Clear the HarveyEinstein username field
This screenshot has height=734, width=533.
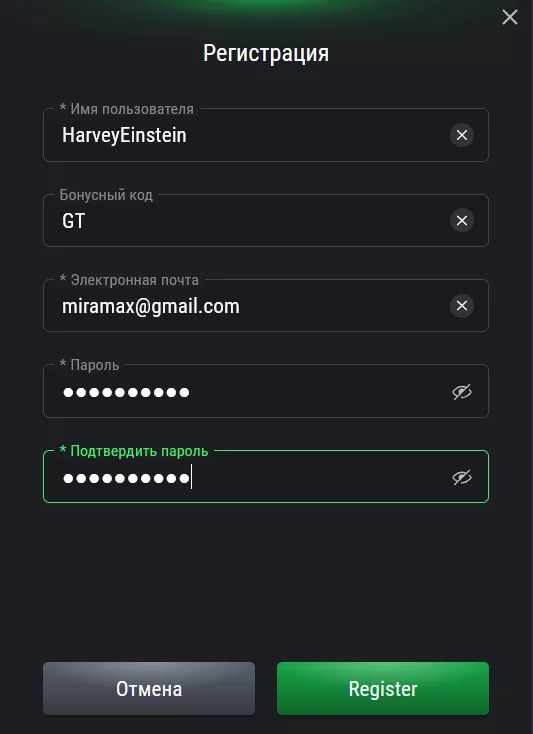461,135
